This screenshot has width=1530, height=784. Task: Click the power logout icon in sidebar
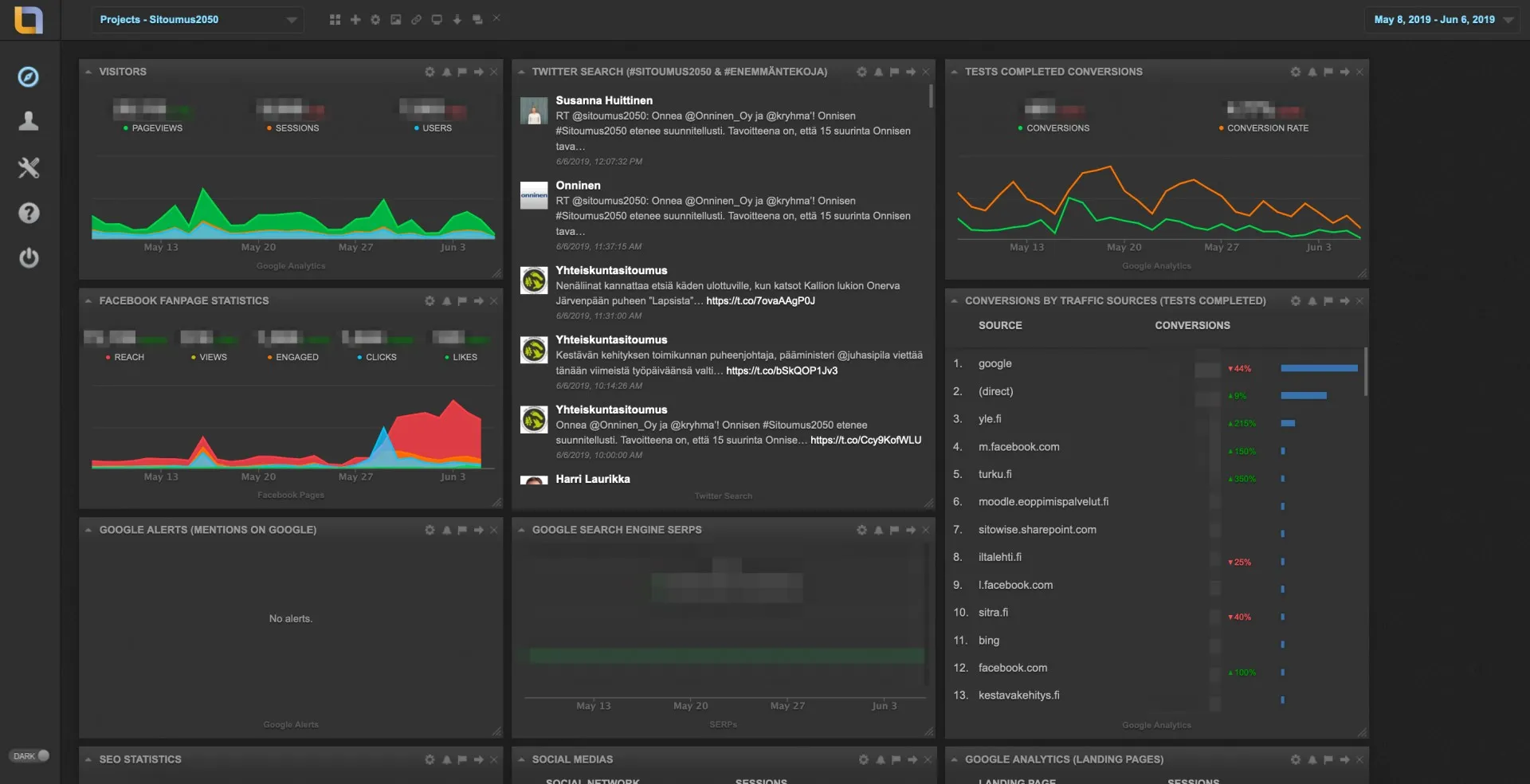[29, 258]
